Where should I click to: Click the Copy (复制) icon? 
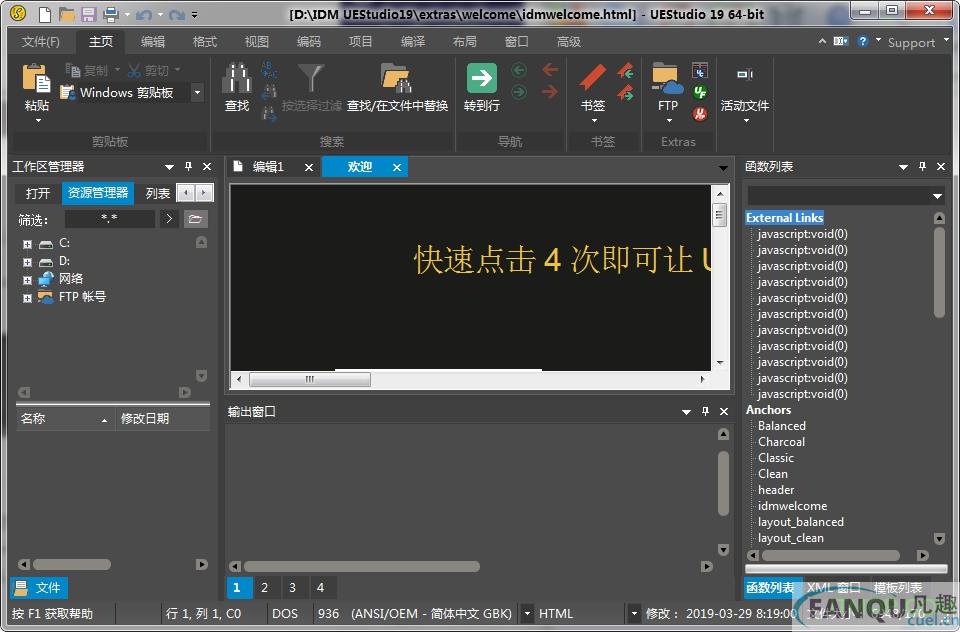pyautogui.click(x=73, y=70)
